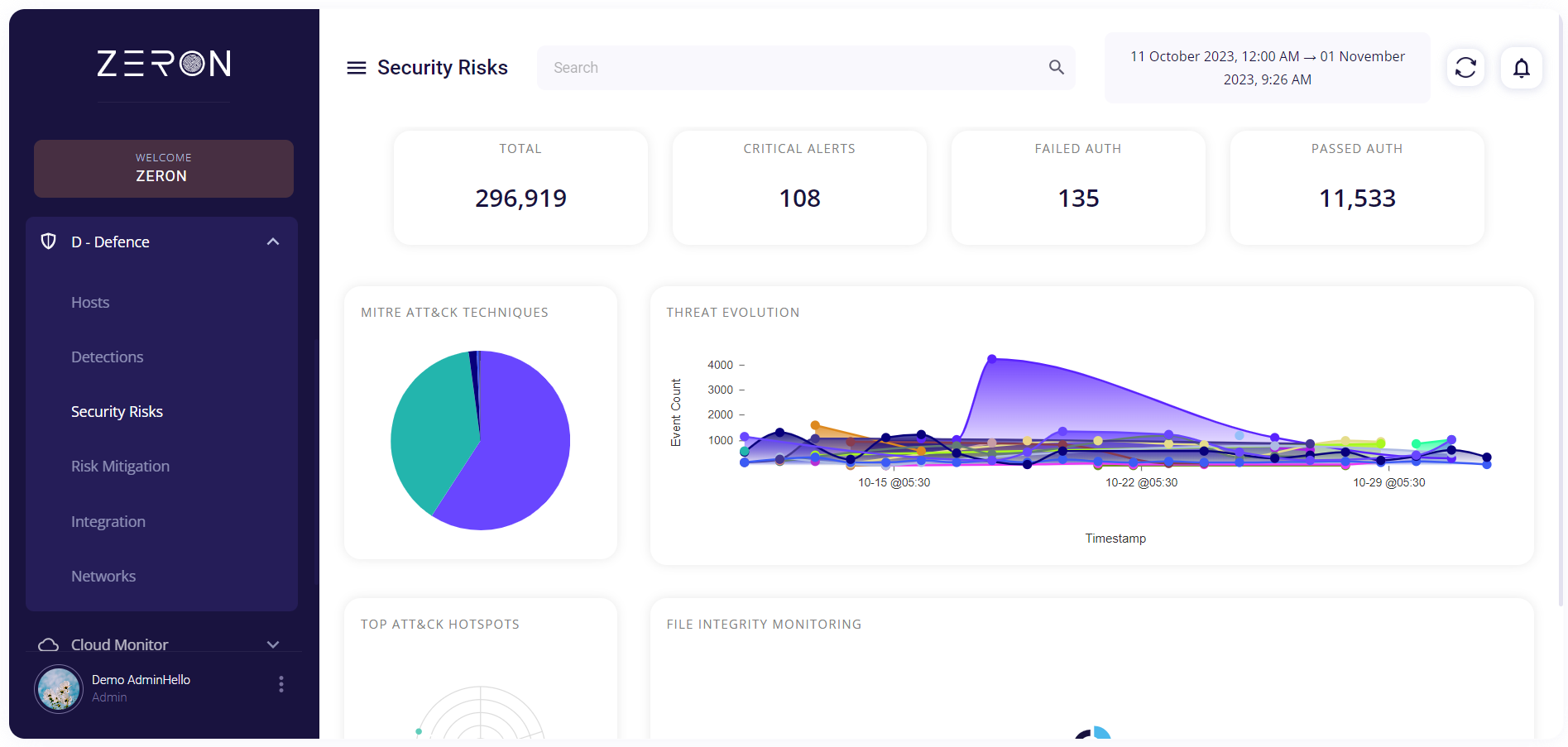Click the 10-22 @05:30 axis label

pos(1141,482)
